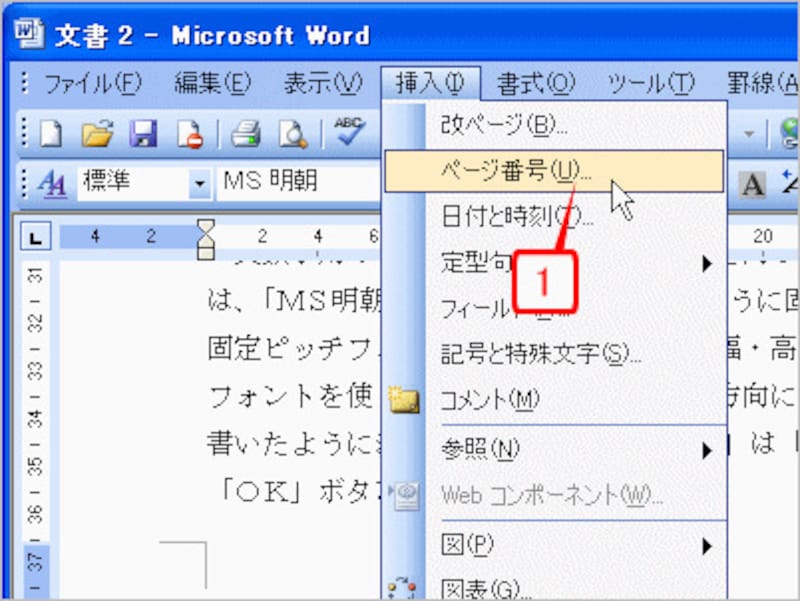This screenshot has height=601, width=800.
Task: Select ページ番号 from the Insert menu
Action: point(517,171)
